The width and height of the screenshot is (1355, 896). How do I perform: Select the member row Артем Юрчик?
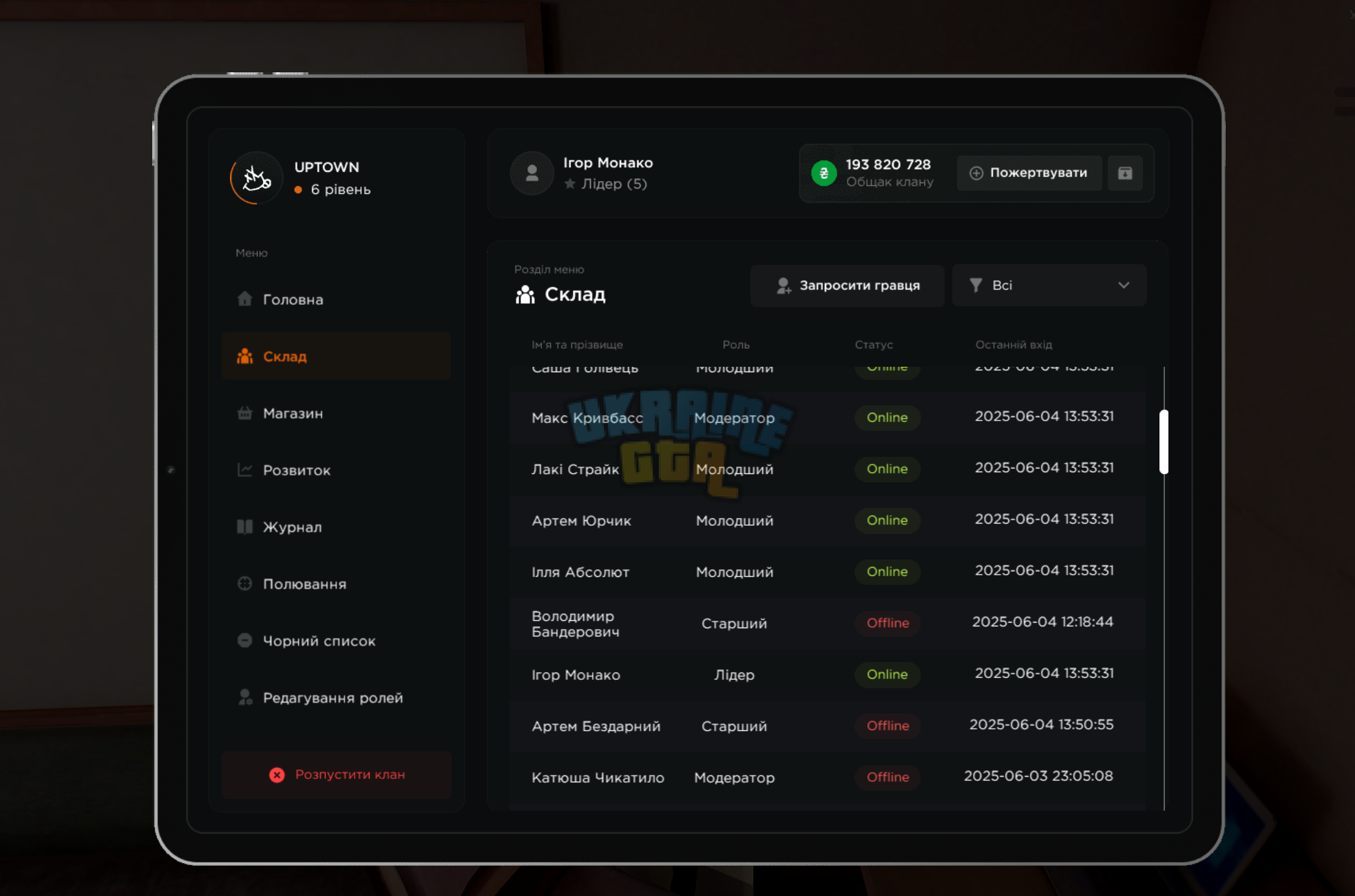click(828, 521)
